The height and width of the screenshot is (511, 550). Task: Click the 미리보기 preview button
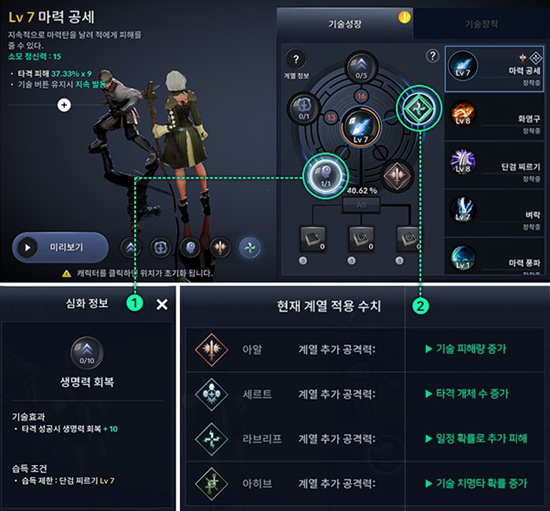tap(61, 247)
